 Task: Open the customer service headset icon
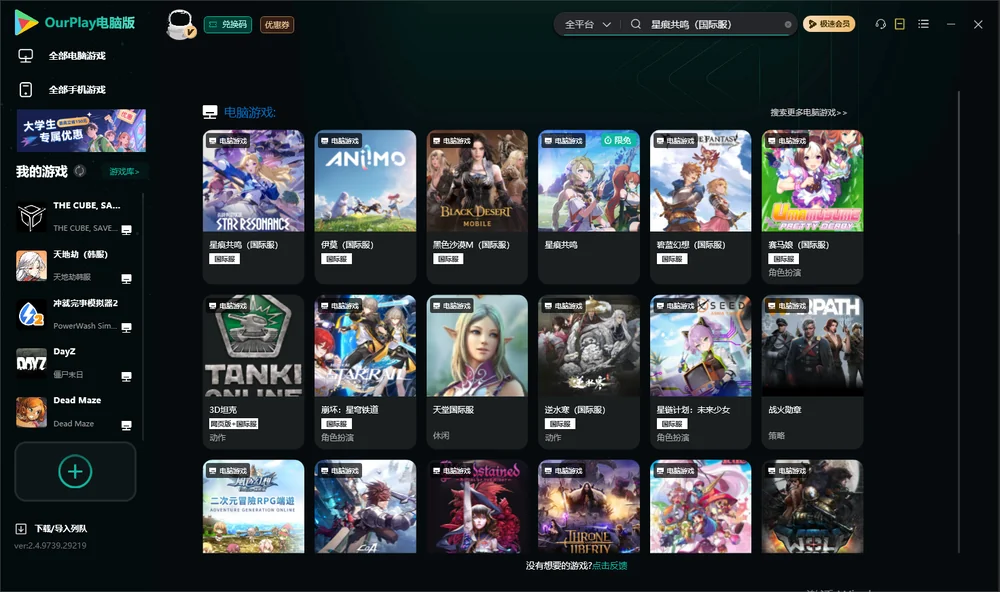pos(880,24)
